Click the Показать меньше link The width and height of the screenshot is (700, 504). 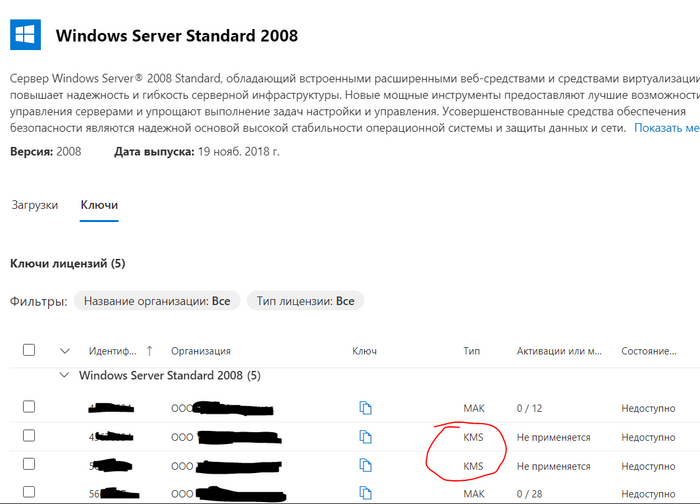click(x=667, y=128)
